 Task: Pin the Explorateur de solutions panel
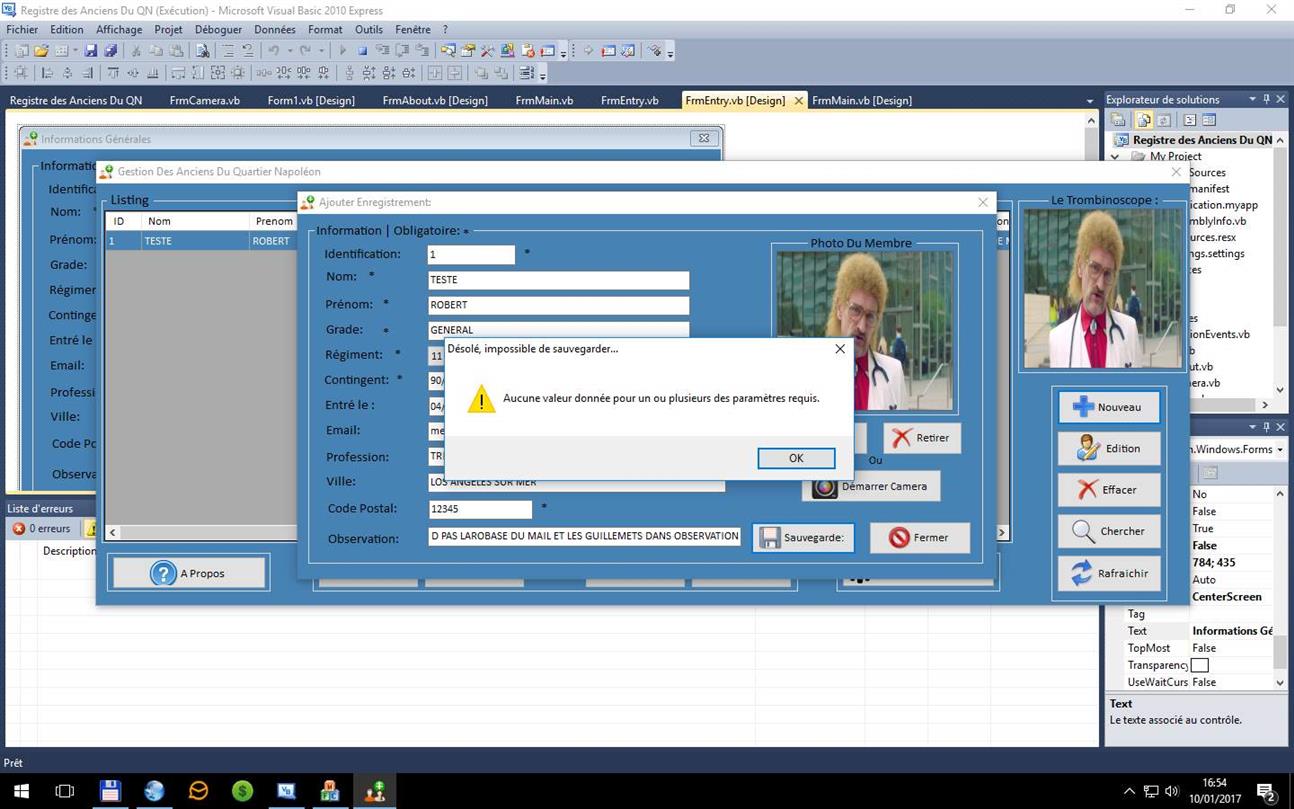pyautogui.click(x=1266, y=99)
